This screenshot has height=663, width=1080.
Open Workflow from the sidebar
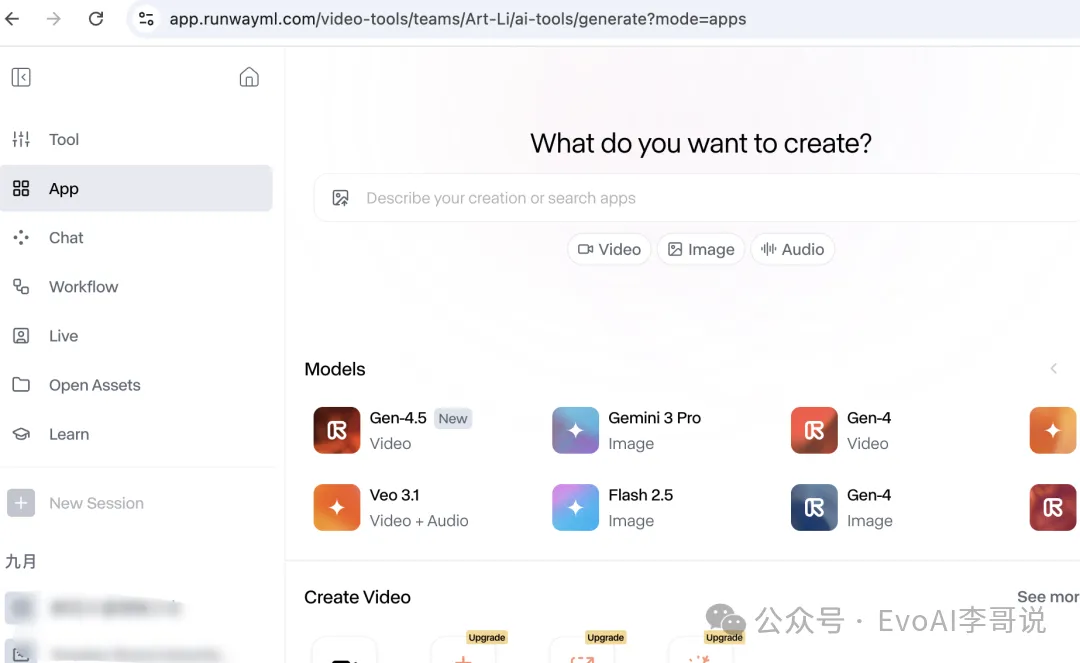(136, 286)
